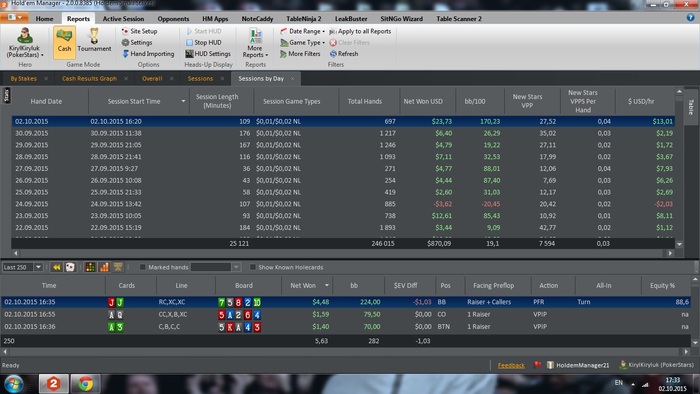Open Date Range filter dropdown
The width and height of the screenshot is (700, 394).
point(302,31)
